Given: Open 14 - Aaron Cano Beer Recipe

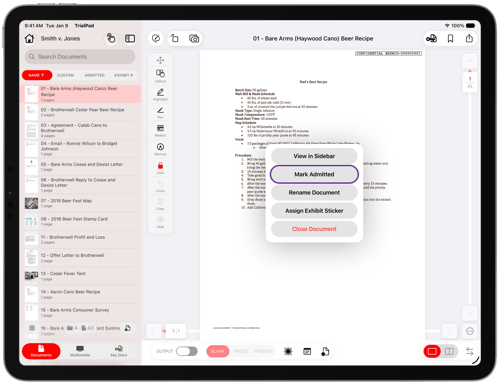Looking at the screenshot, I should tap(80, 294).
